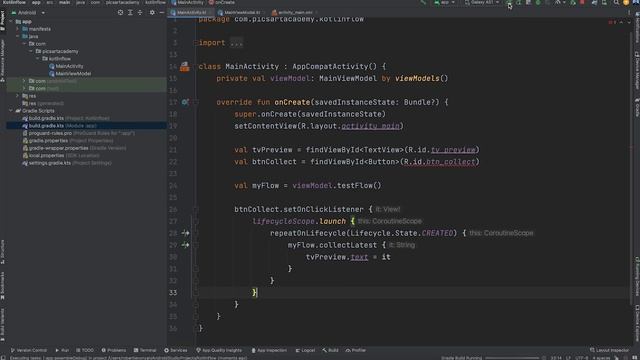Open the Problems tool window
640x360 pixels.
click(114, 350)
